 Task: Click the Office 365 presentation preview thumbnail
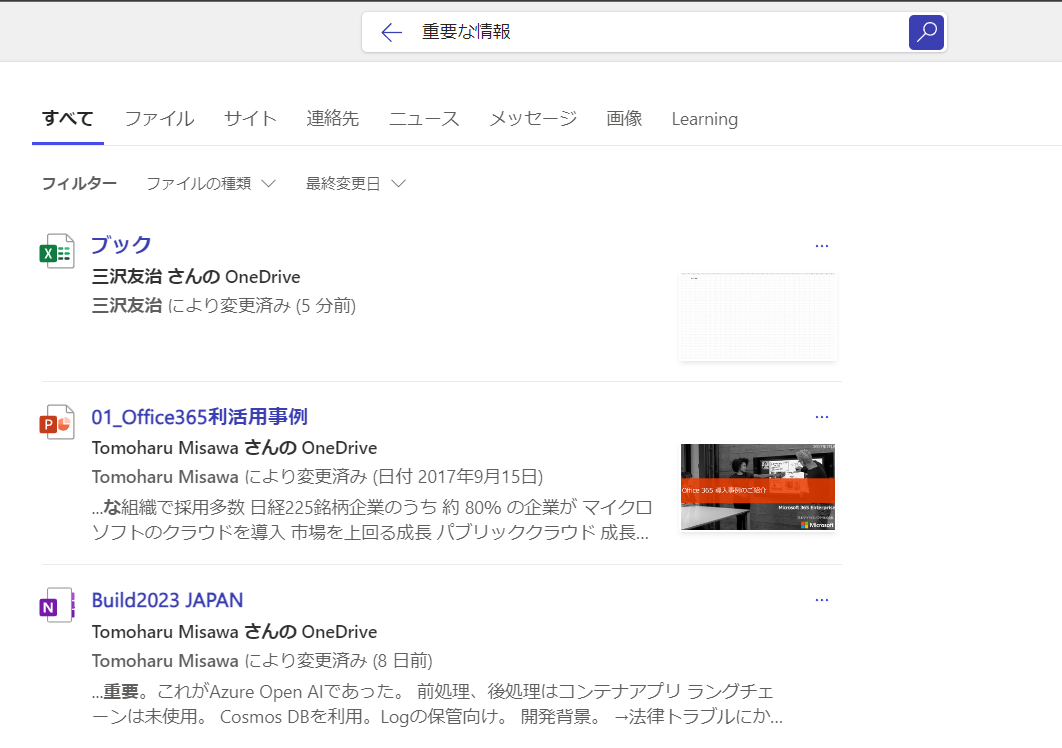[x=758, y=487]
